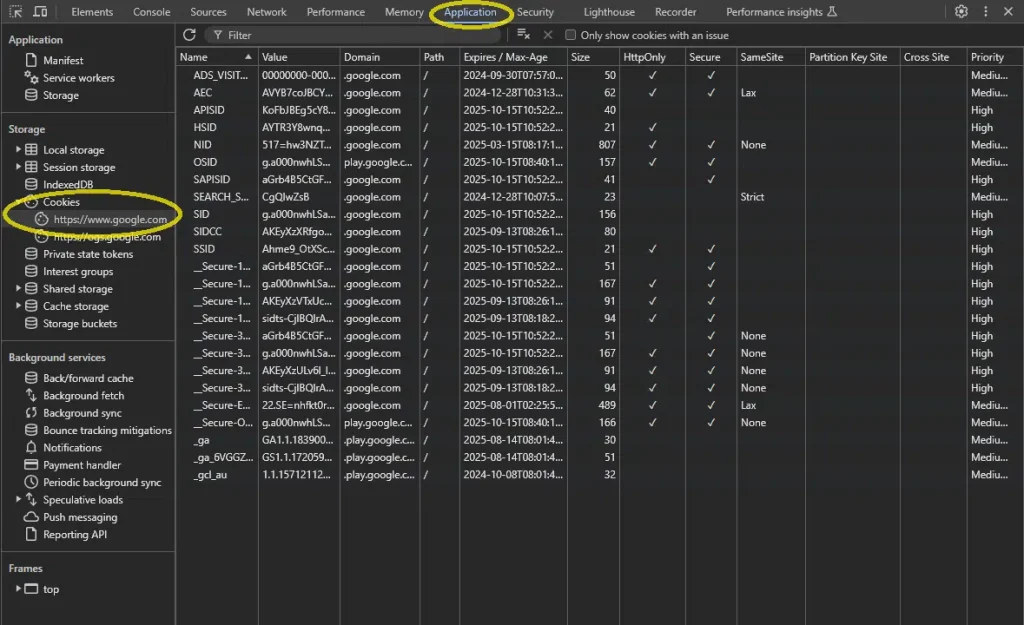This screenshot has width=1024, height=625.
Task: Expand the Local storage tree node
Action: tap(18, 150)
